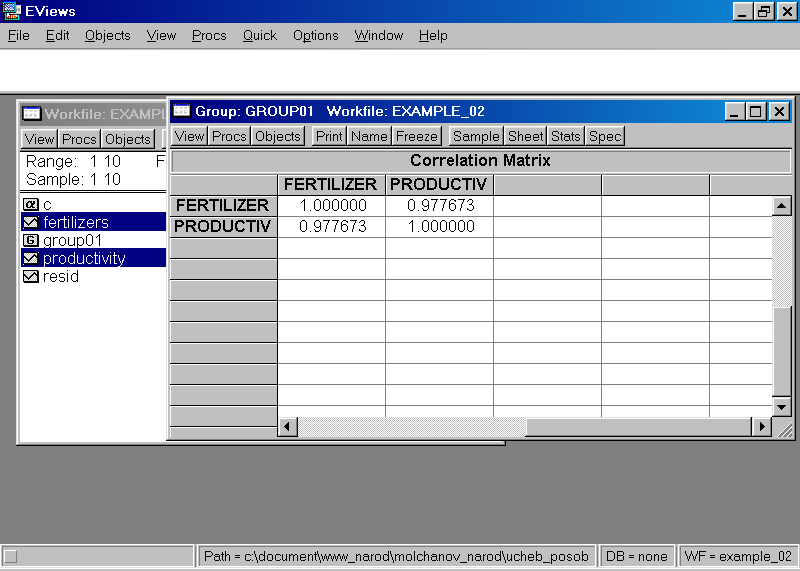Click DB = none in status bar
Viewport: 800px width, 571px height.
(x=636, y=556)
